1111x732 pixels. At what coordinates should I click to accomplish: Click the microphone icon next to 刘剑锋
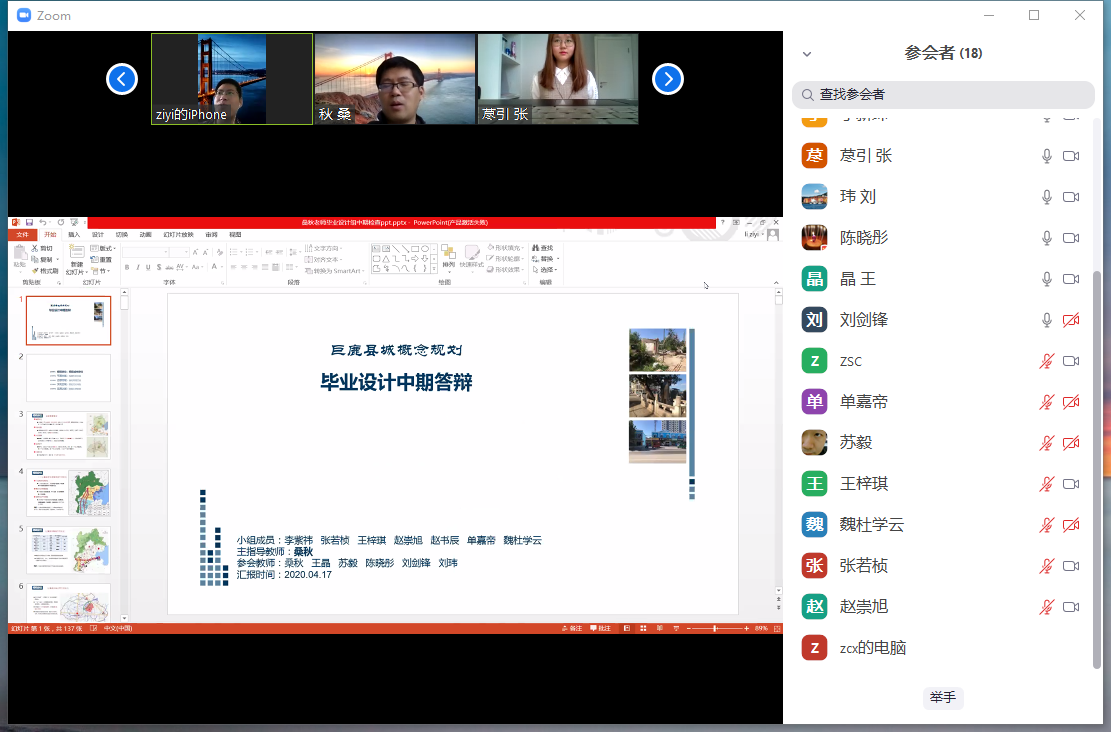coord(1047,320)
